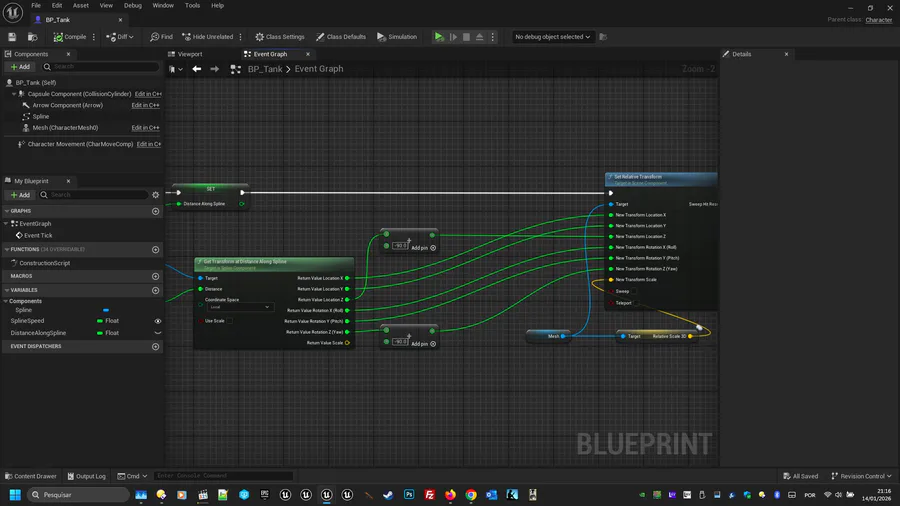Image resolution: width=900 pixels, height=506 pixels.
Task: Toggle Sweep checkbox on Set Relative Transform
Action: 634,291
